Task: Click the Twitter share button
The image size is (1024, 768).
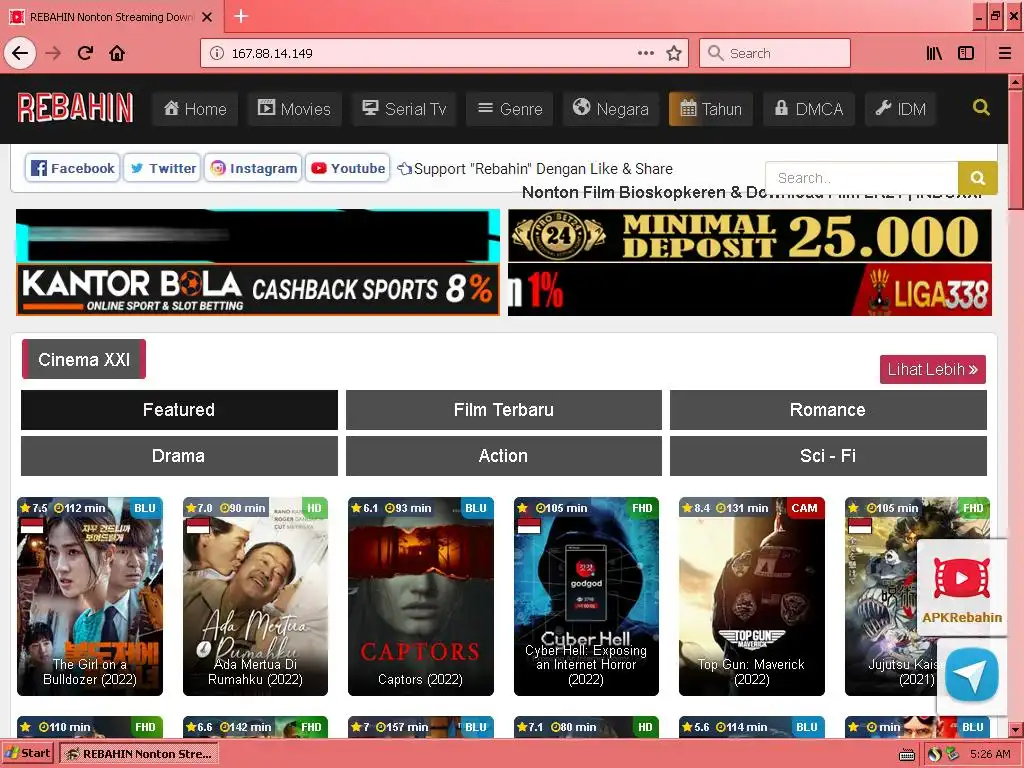Action: [x=162, y=168]
